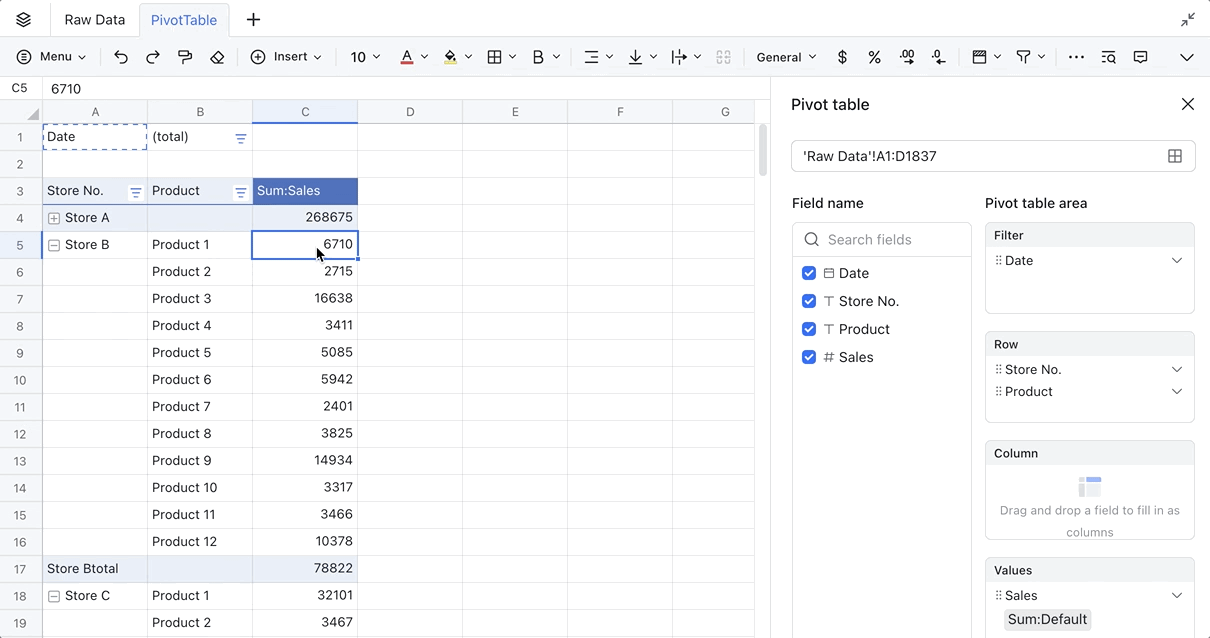Image resolution: width=1210 pixels, height=638 pixels.
Task: Select the currency format icon
Action: tap(842, 57)
